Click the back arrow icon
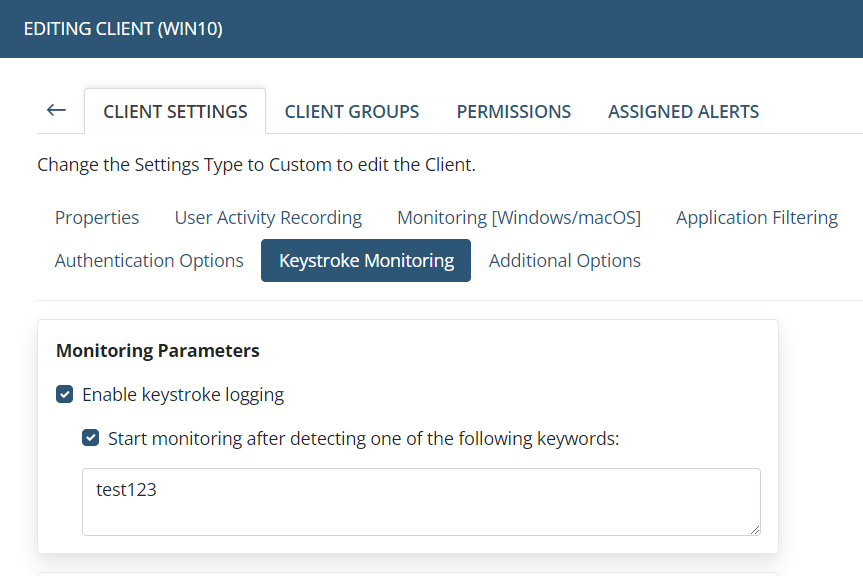The width and height of the screenshot is (863, 576). tap(57, 111)
